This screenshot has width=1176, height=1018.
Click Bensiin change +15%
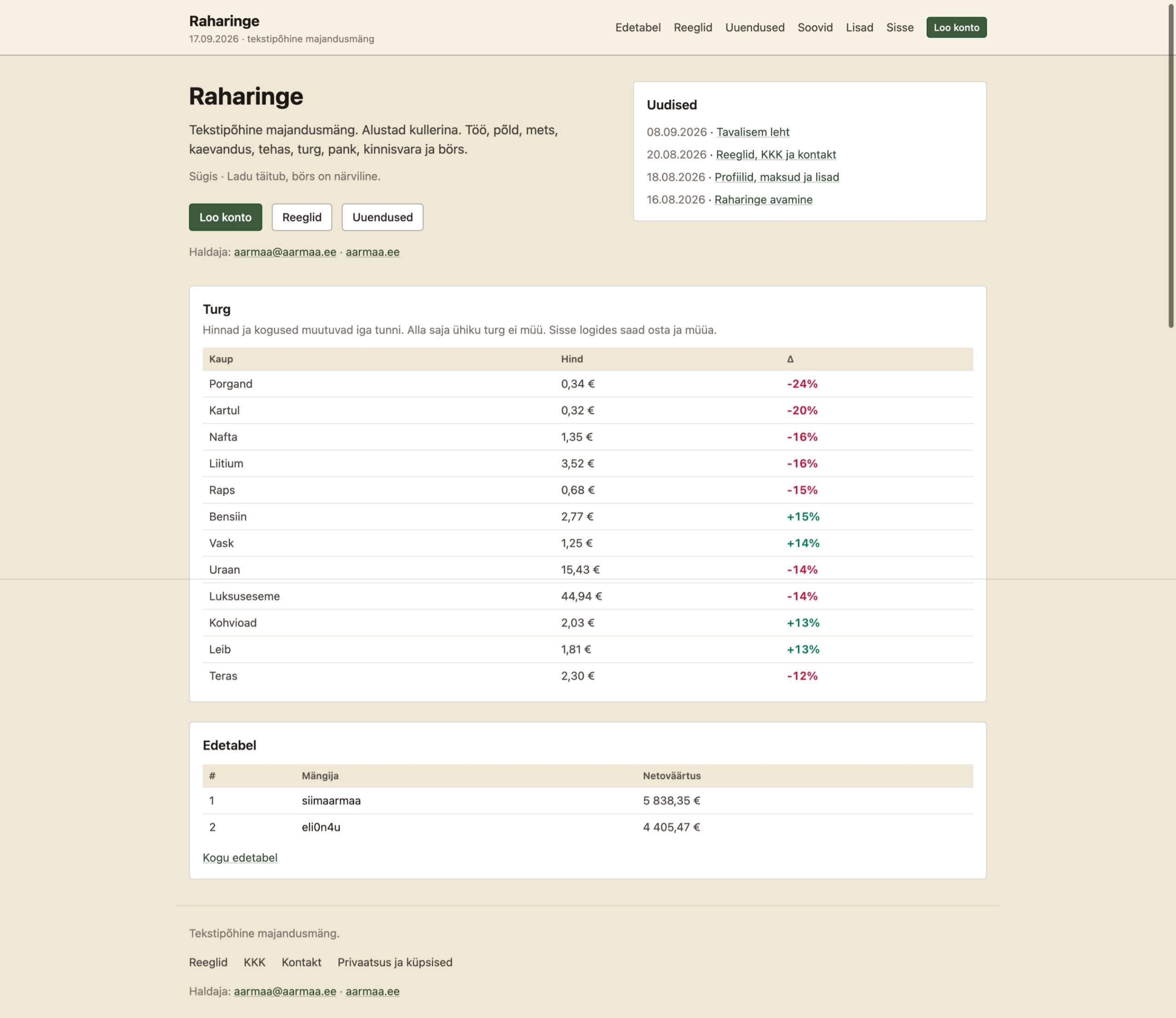(803, 516)
